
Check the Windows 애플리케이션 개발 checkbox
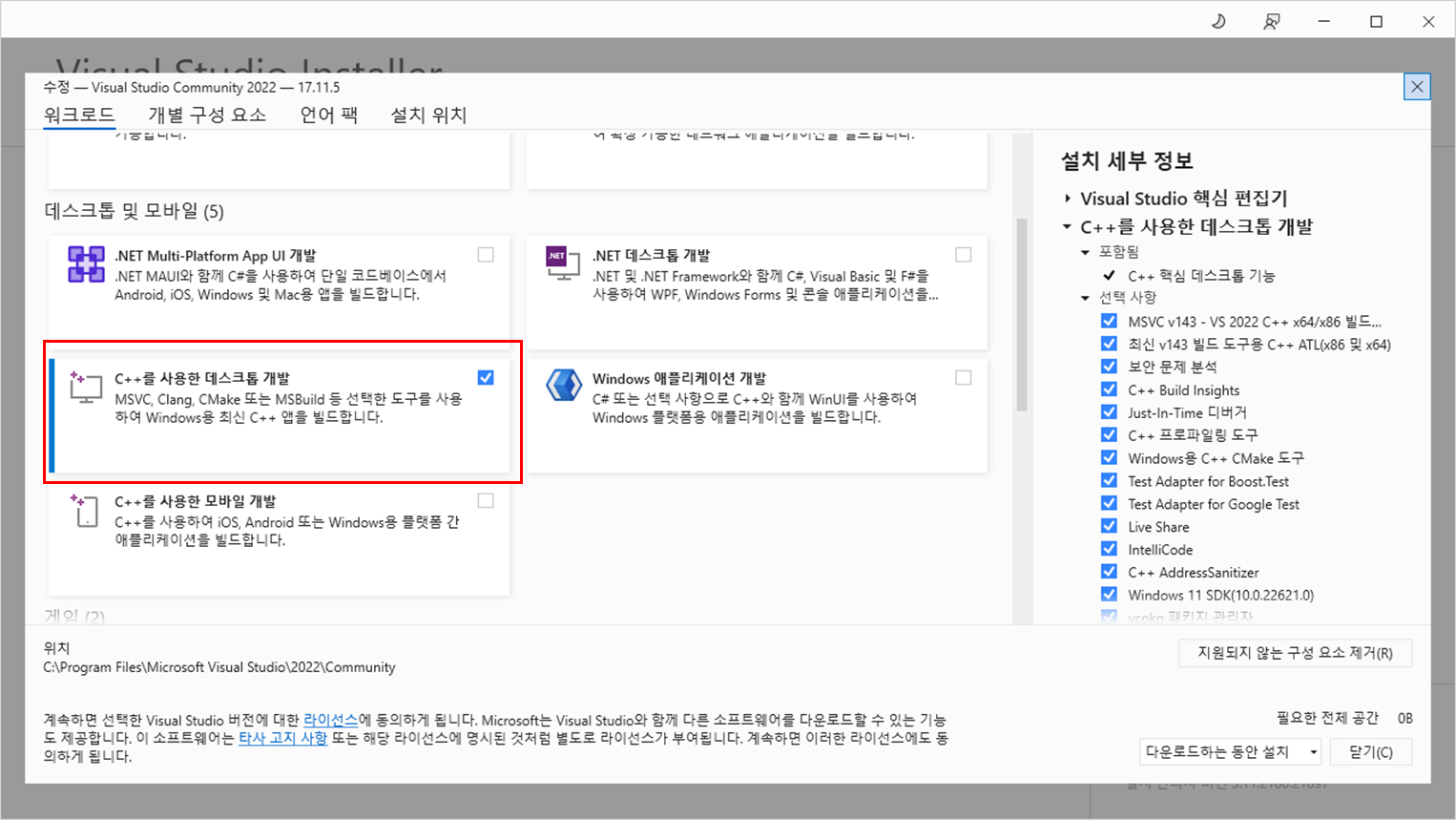[x=964, y=377]
